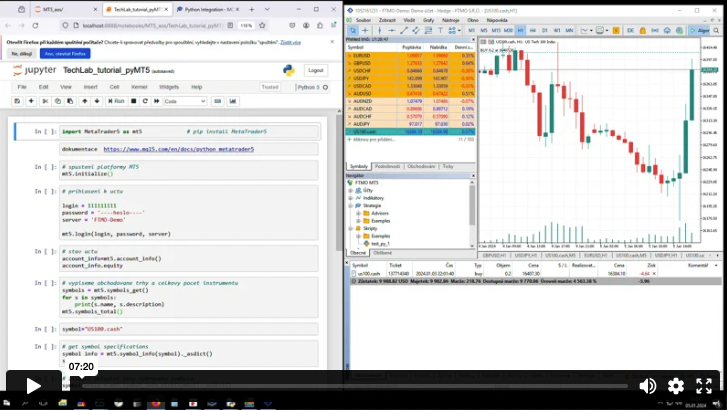Interrupt the kernel with the stop icon

pos(134,101)
